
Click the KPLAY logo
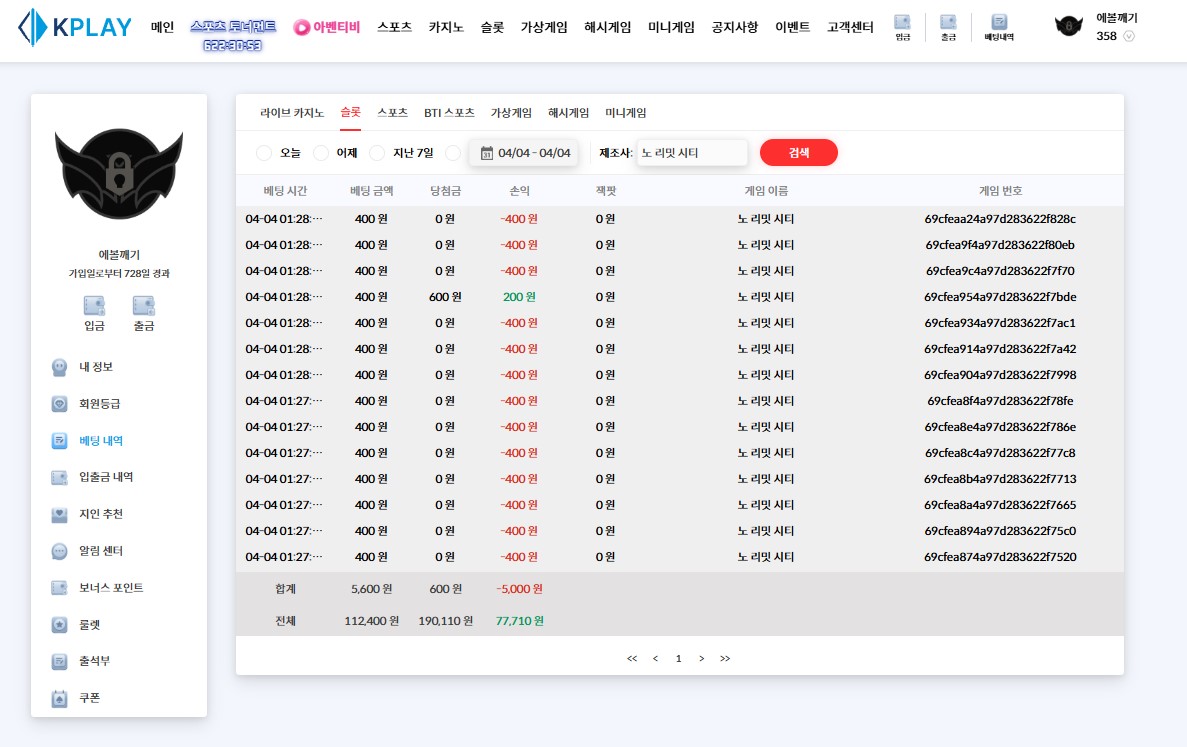pos(76,27)
